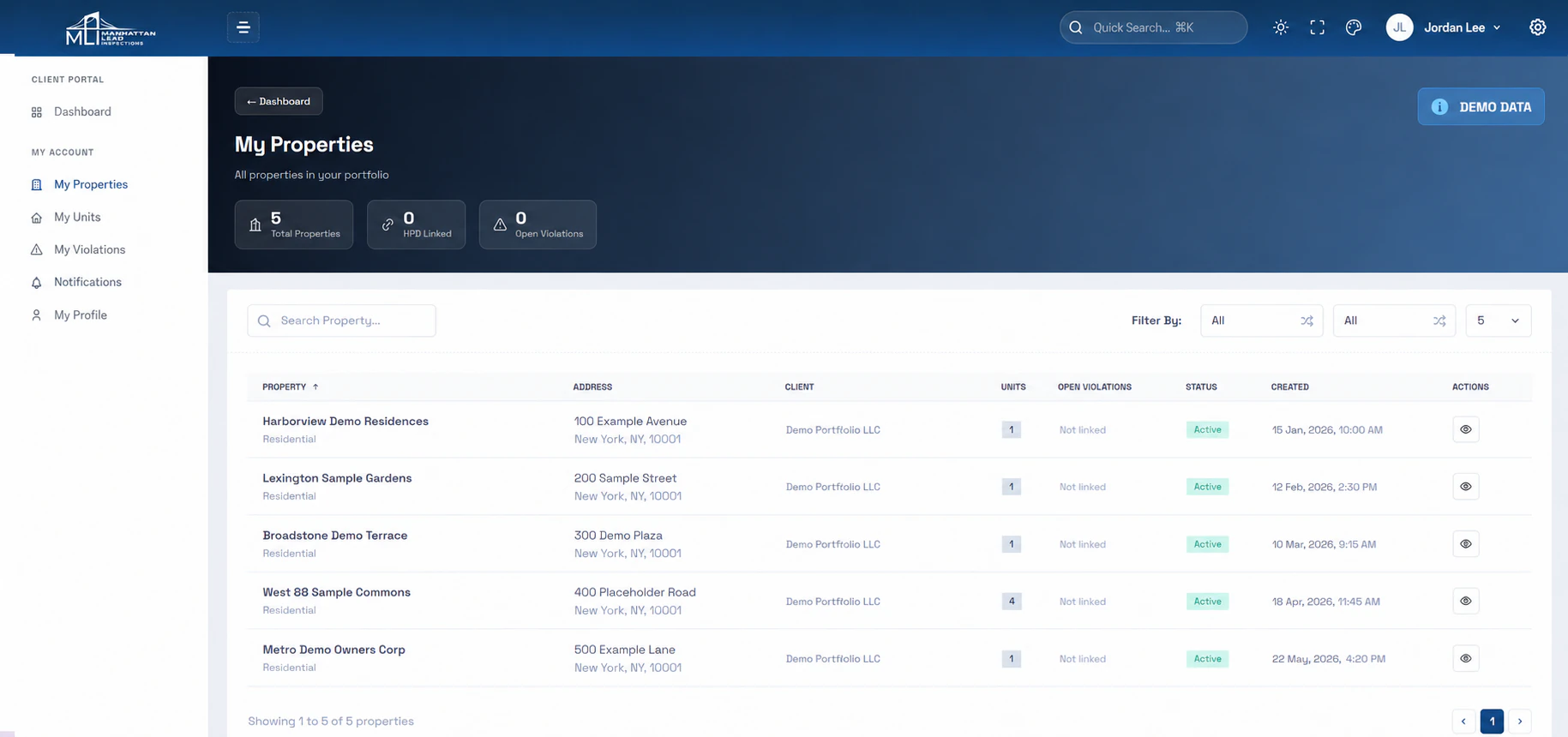Toggle the hamburger sidebar menu button
The width and height of the screenshot is (1568, 737).
point(243,27)
